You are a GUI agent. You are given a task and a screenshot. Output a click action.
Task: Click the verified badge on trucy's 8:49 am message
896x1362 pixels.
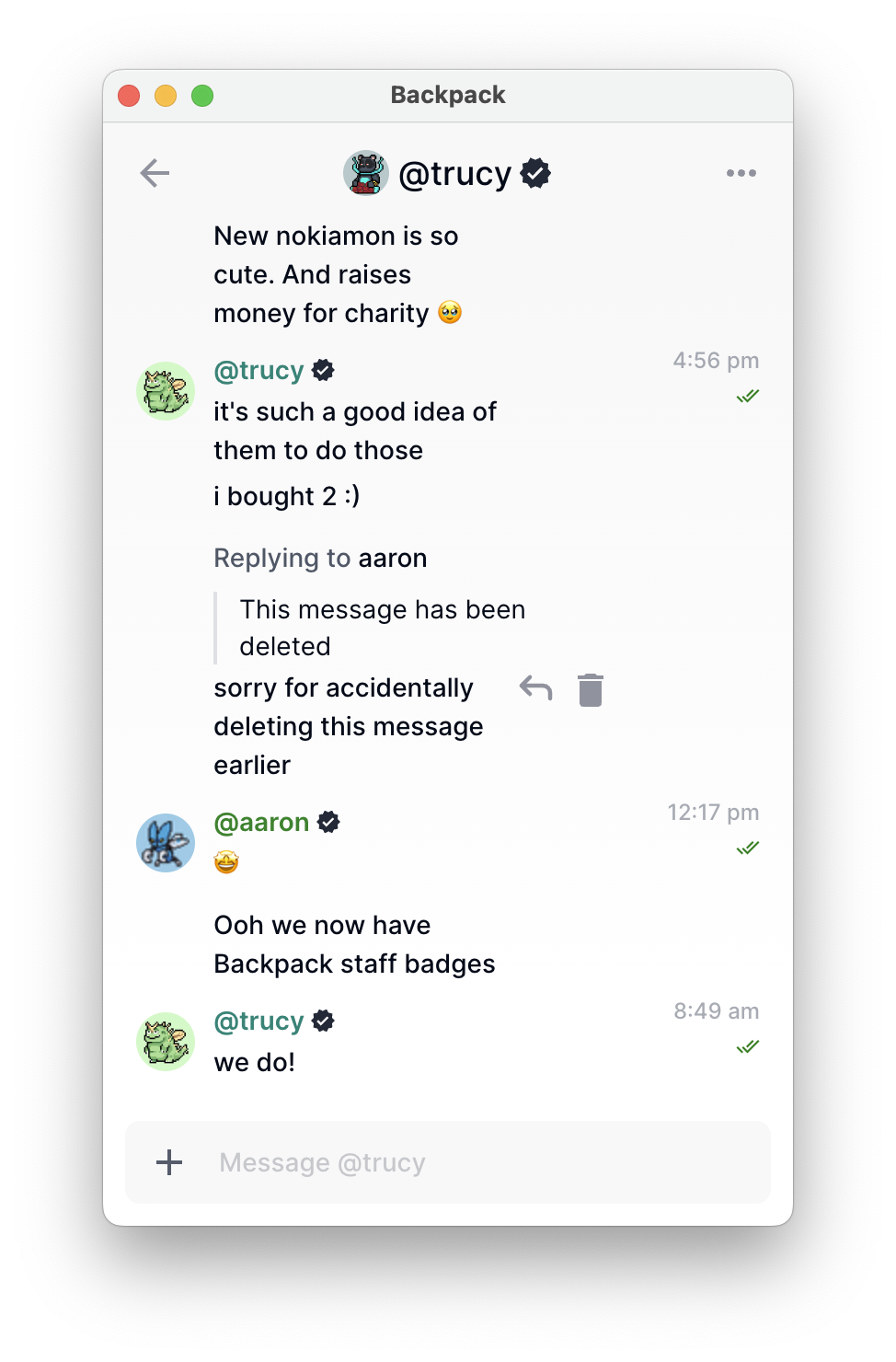322,1021
